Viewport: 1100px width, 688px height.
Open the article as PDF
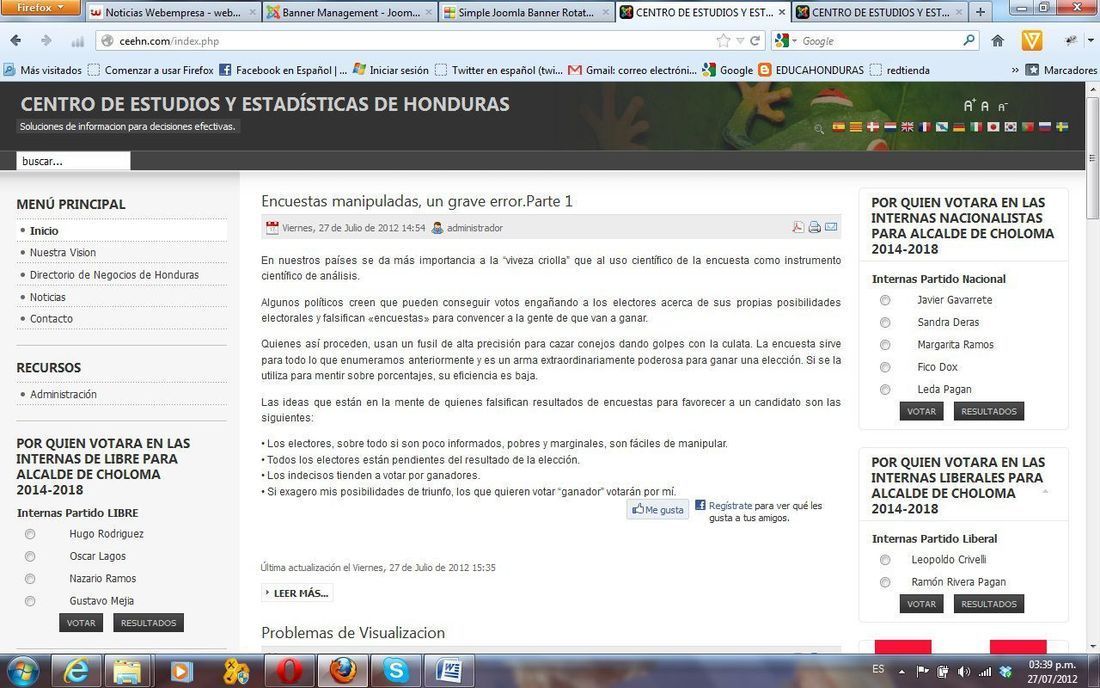(x=798, y=227)
